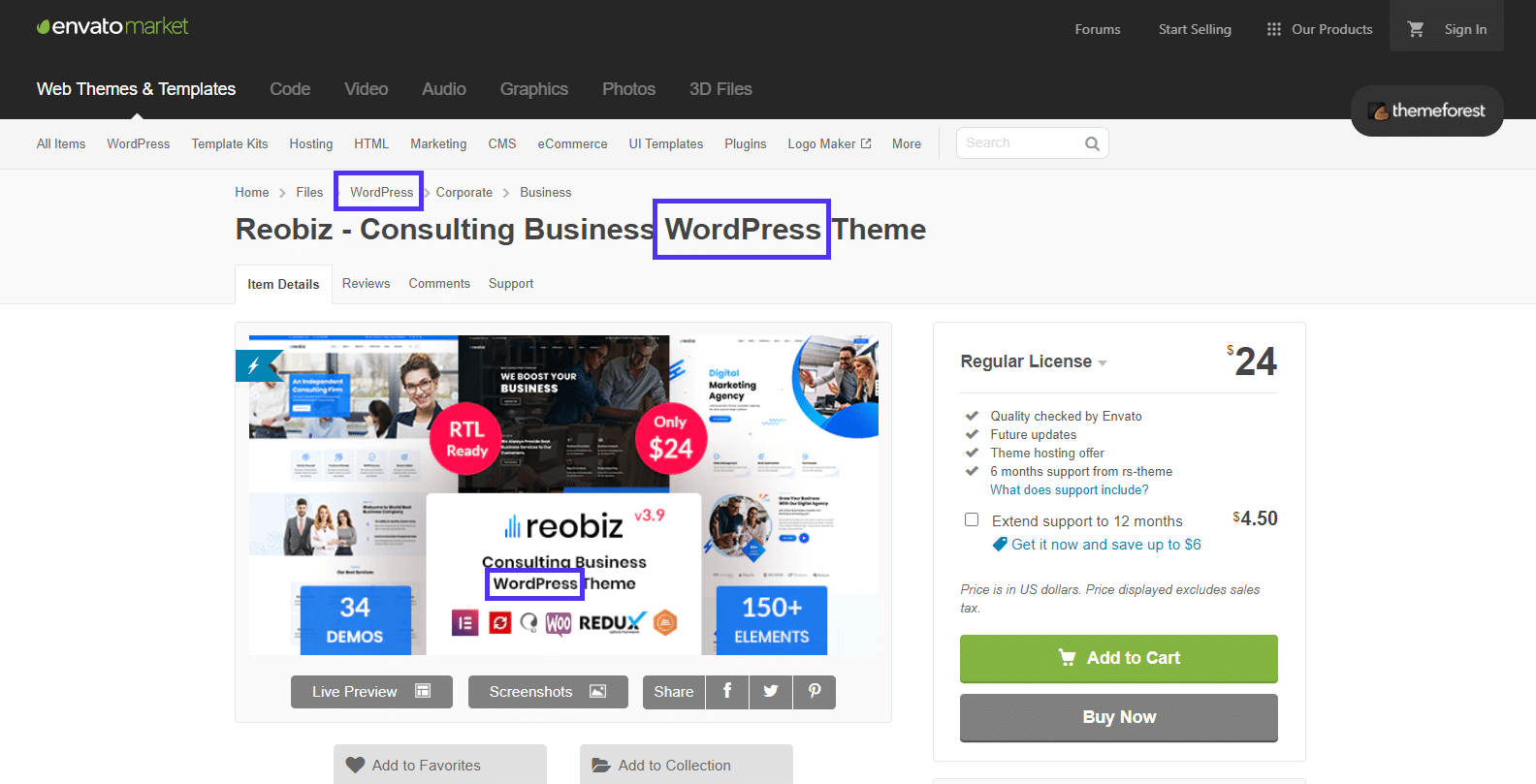The width and height of the screenshot is (1536, 784).
Task: Add item to a Collection
Action: click(x=687, y=765)
